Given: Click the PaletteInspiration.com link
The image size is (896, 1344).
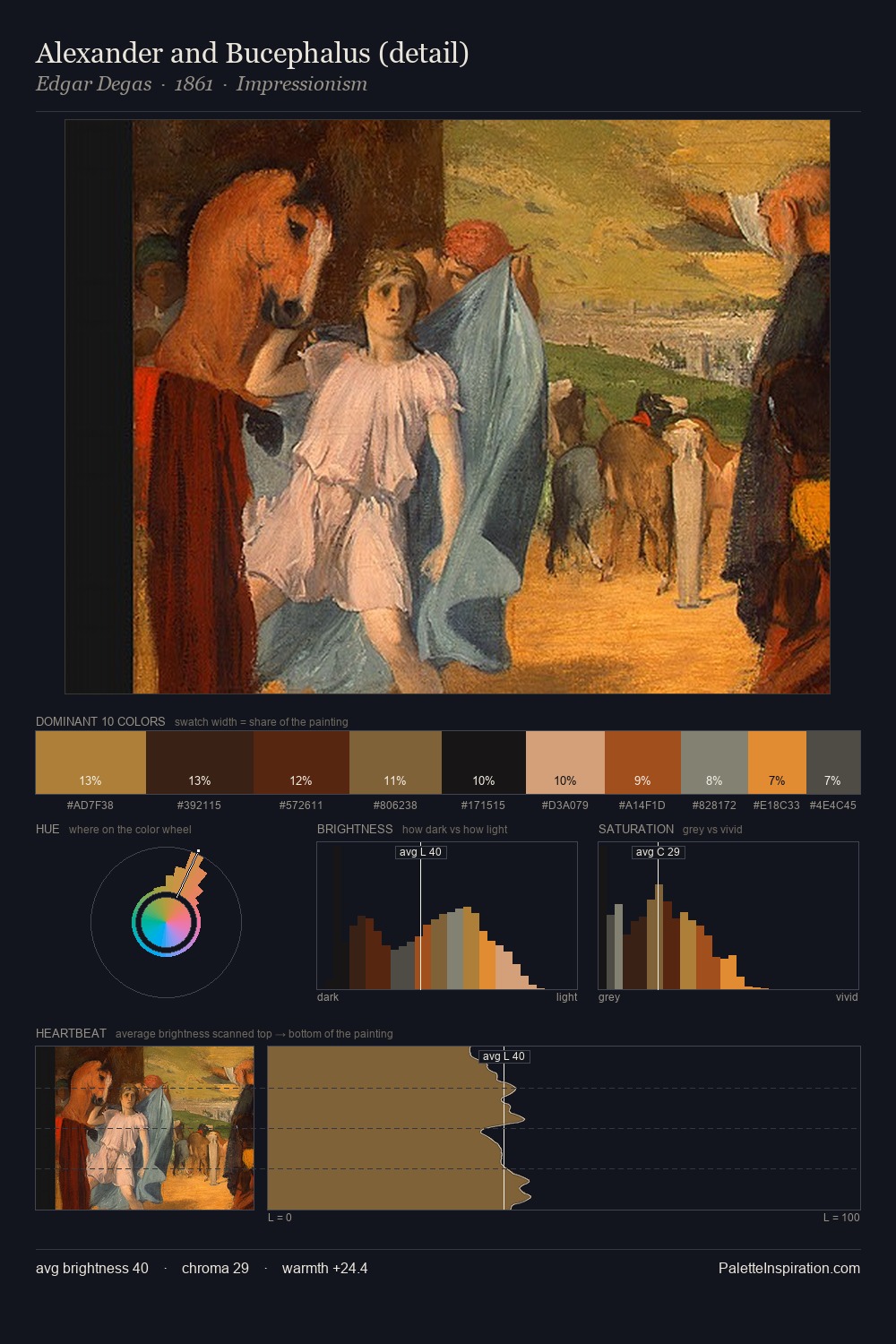Looking at the screenshot, I should coord(789,1268).
